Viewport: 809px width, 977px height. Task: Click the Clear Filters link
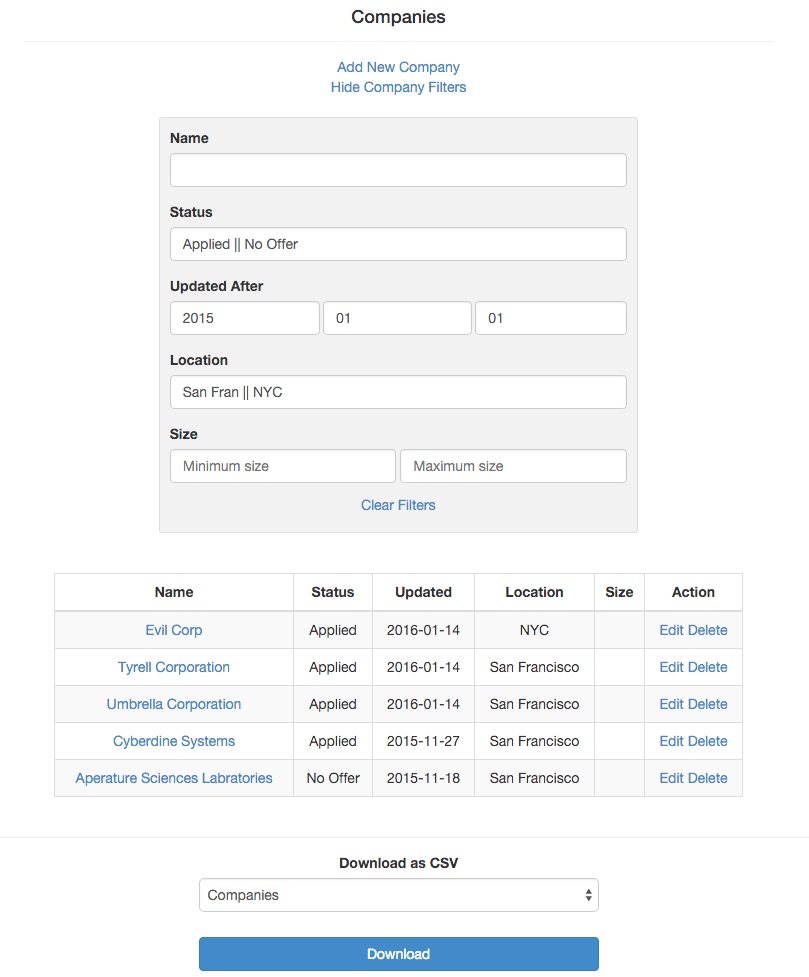398,505
